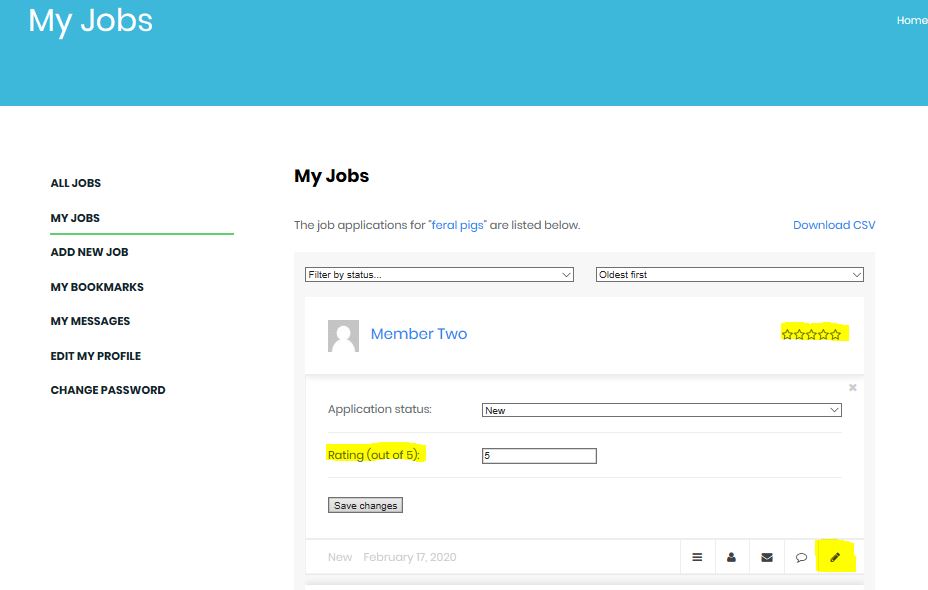Go to All Jobs in sidebar
The height and width of the screenshot is (590, 928).
(x=76, y=183)
